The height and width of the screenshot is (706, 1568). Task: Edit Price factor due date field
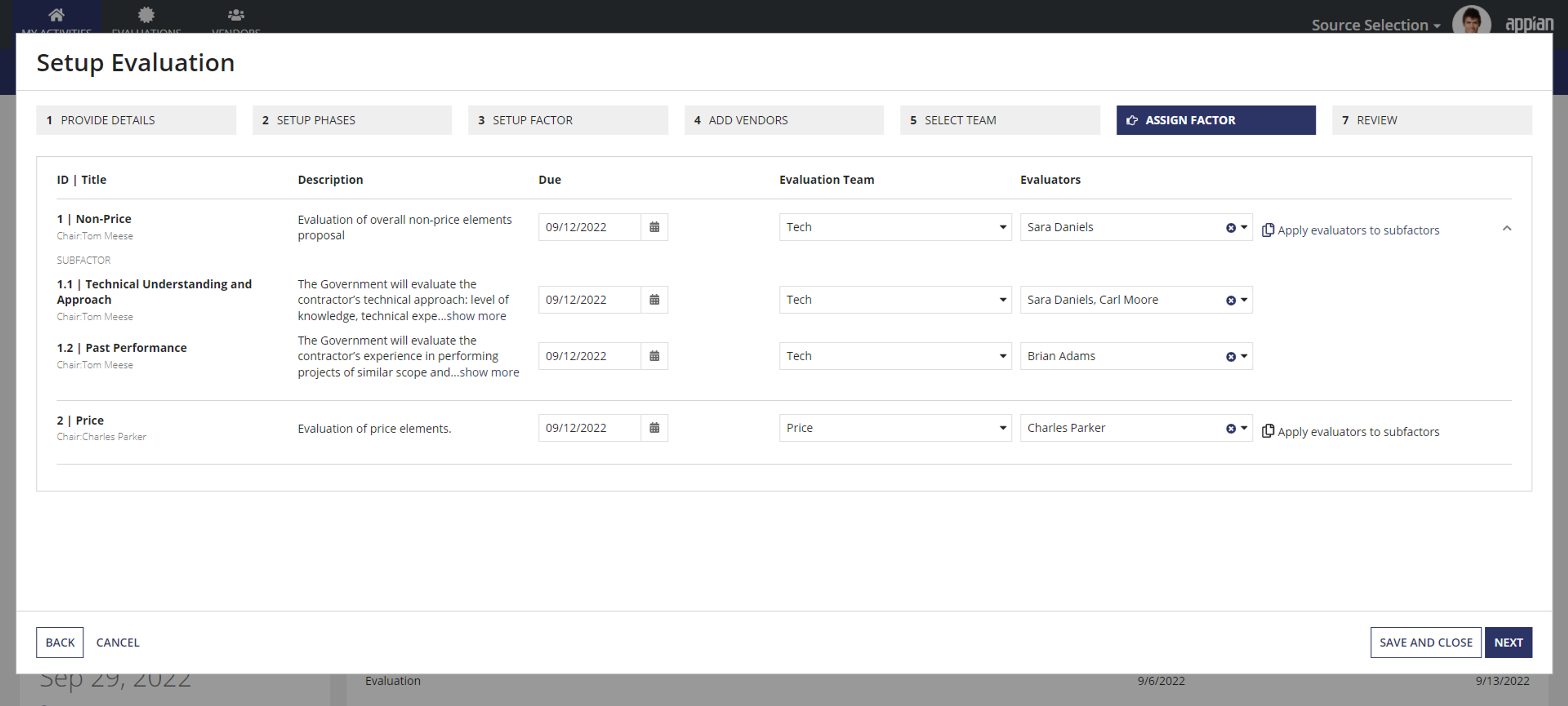pos(590,428)
